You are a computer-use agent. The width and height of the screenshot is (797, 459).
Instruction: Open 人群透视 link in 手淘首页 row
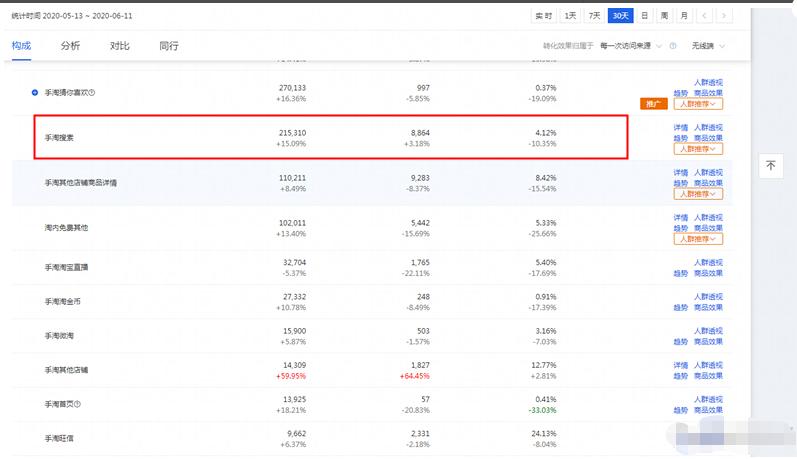coord(709,400)
